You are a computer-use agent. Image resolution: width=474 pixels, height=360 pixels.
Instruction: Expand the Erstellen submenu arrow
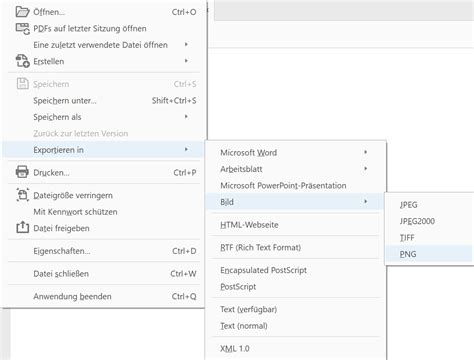pyautogui.click(x=186, y=61)
